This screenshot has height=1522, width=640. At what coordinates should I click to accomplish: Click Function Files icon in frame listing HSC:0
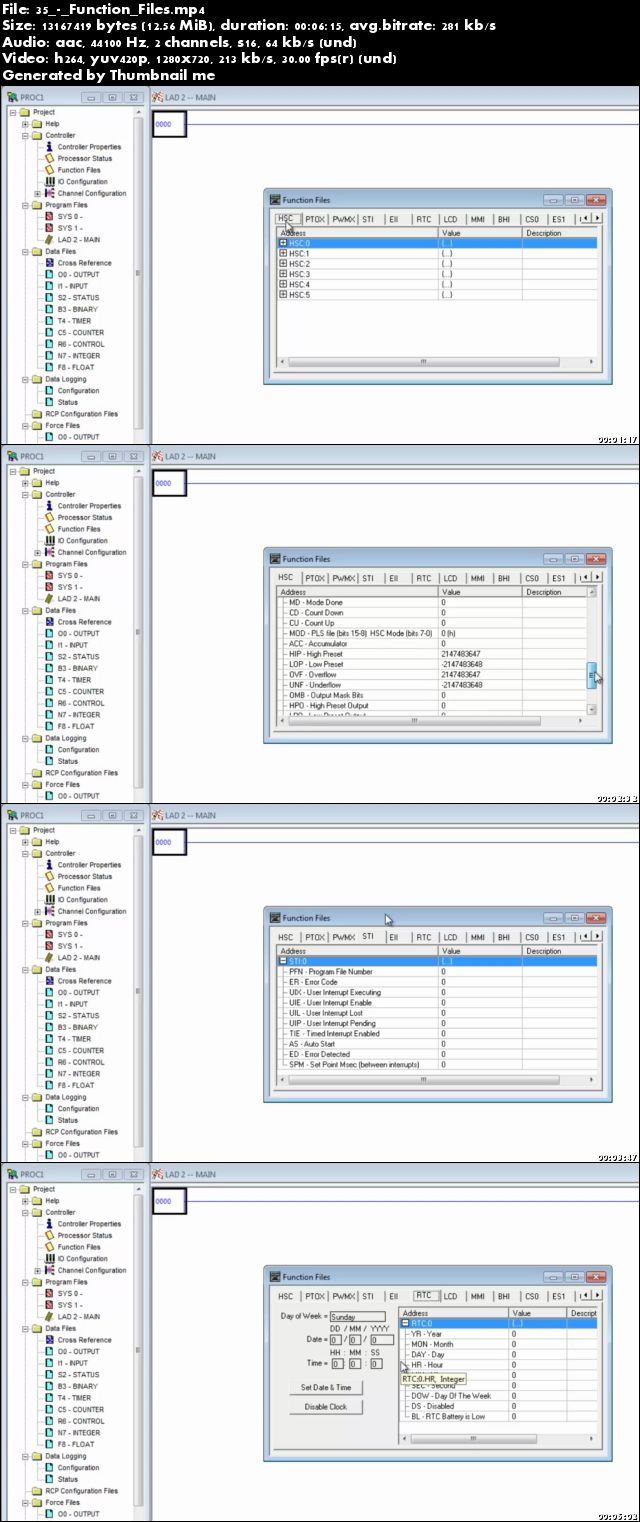50,170
